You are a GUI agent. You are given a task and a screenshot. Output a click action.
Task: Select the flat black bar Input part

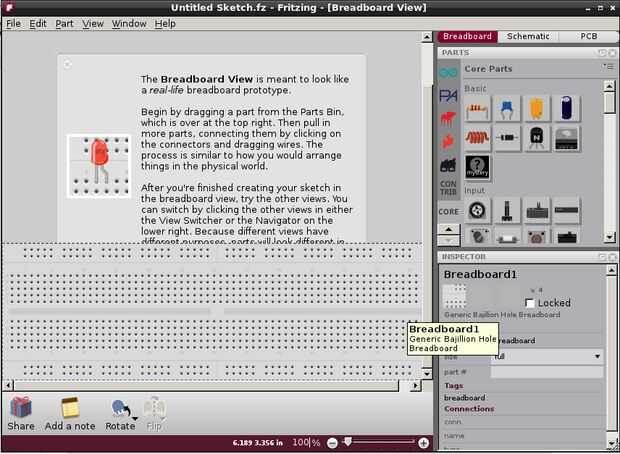[566, 210]
